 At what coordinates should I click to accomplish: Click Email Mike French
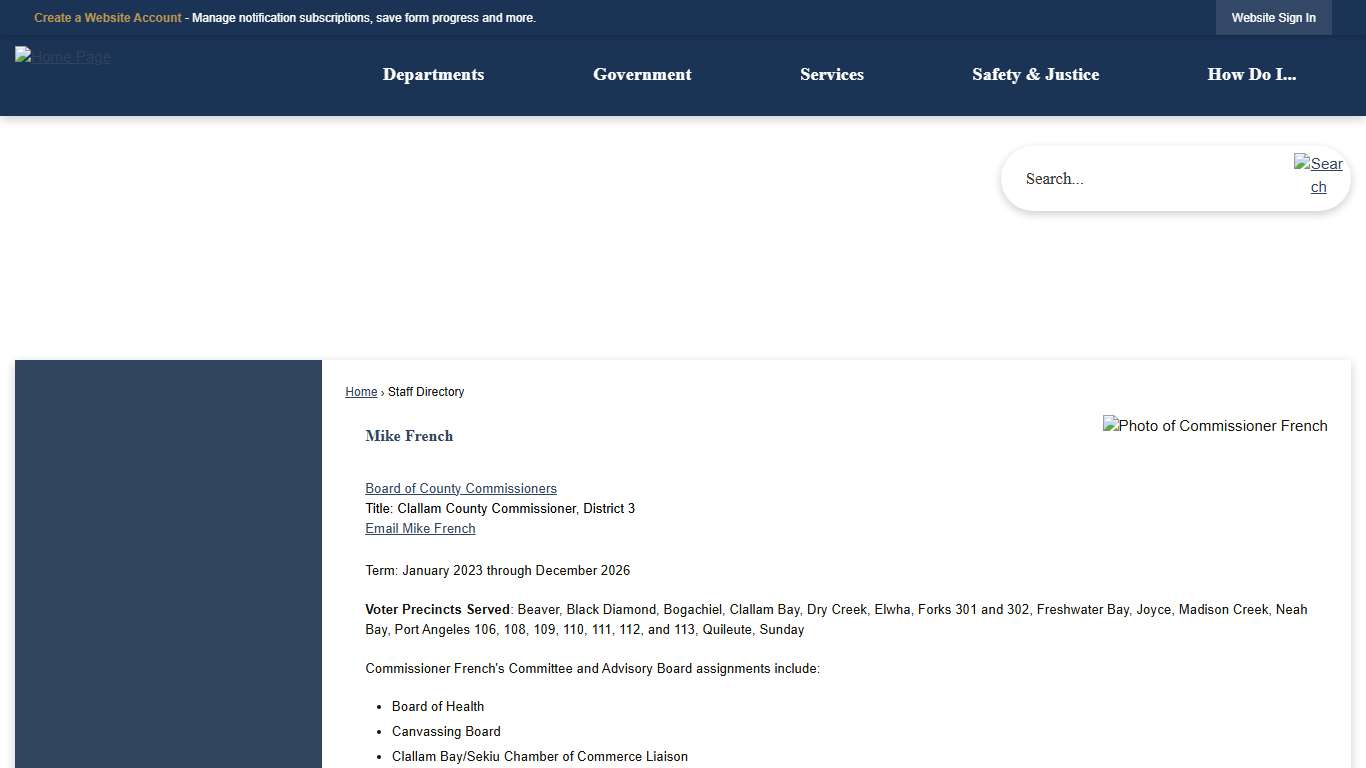[x=420, y=528]
